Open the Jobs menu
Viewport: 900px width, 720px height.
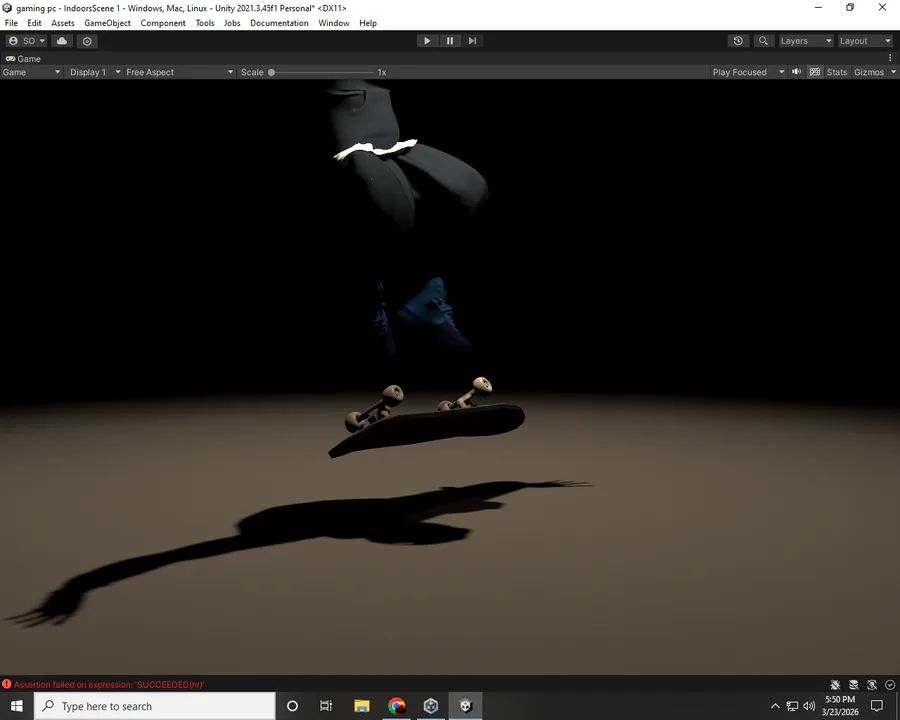tap(232, 23)
